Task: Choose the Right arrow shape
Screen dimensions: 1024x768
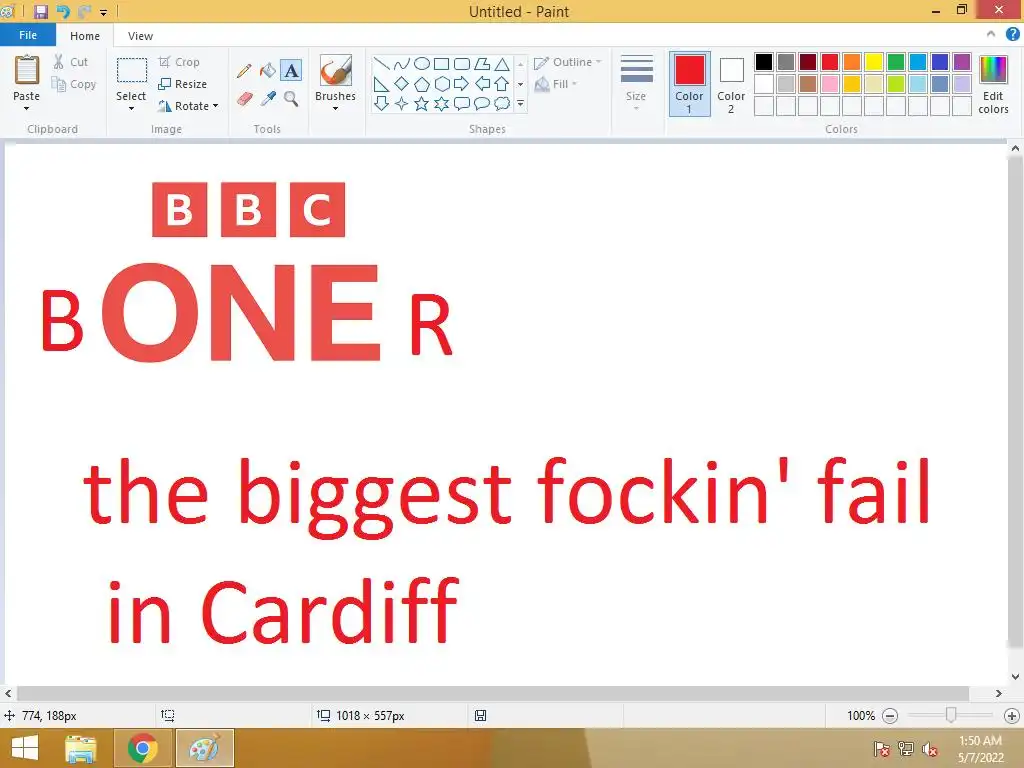Action: 461,84
